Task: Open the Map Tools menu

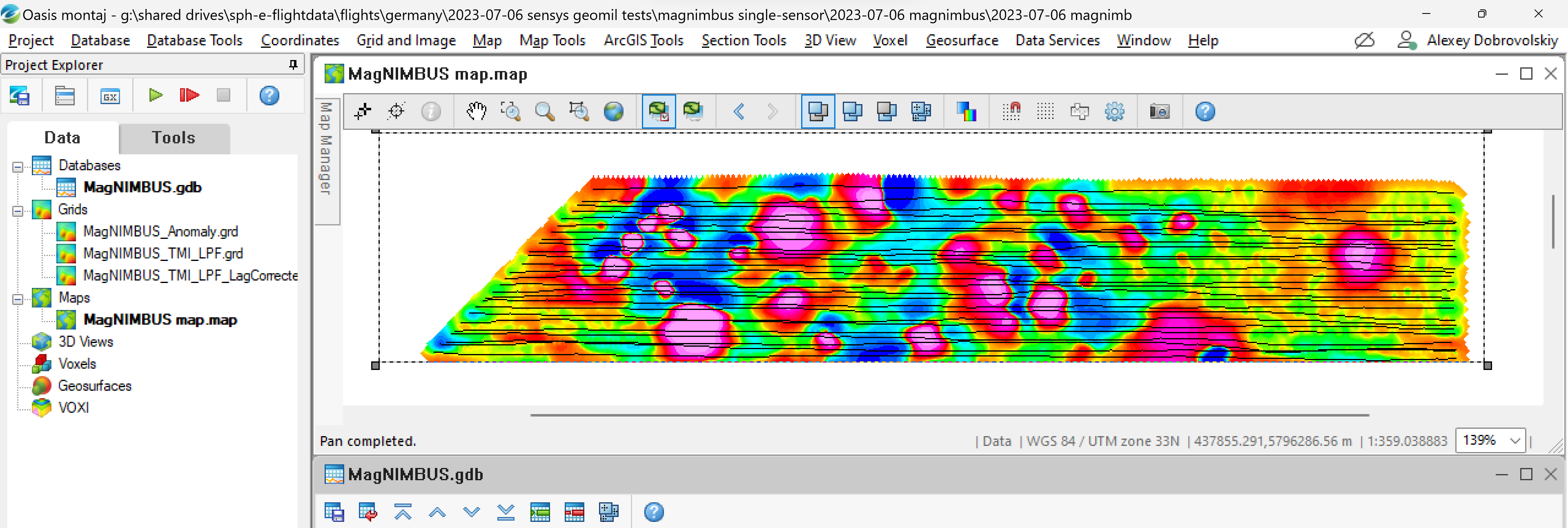Action: (552, 40)
